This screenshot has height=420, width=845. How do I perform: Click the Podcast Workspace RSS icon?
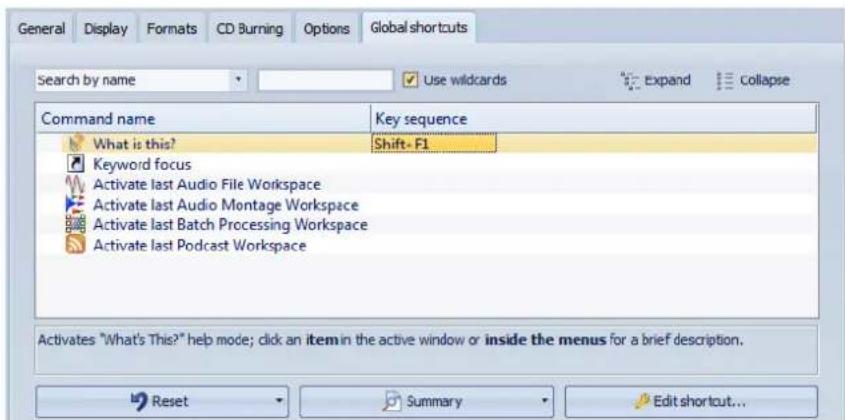pos(75,245)
